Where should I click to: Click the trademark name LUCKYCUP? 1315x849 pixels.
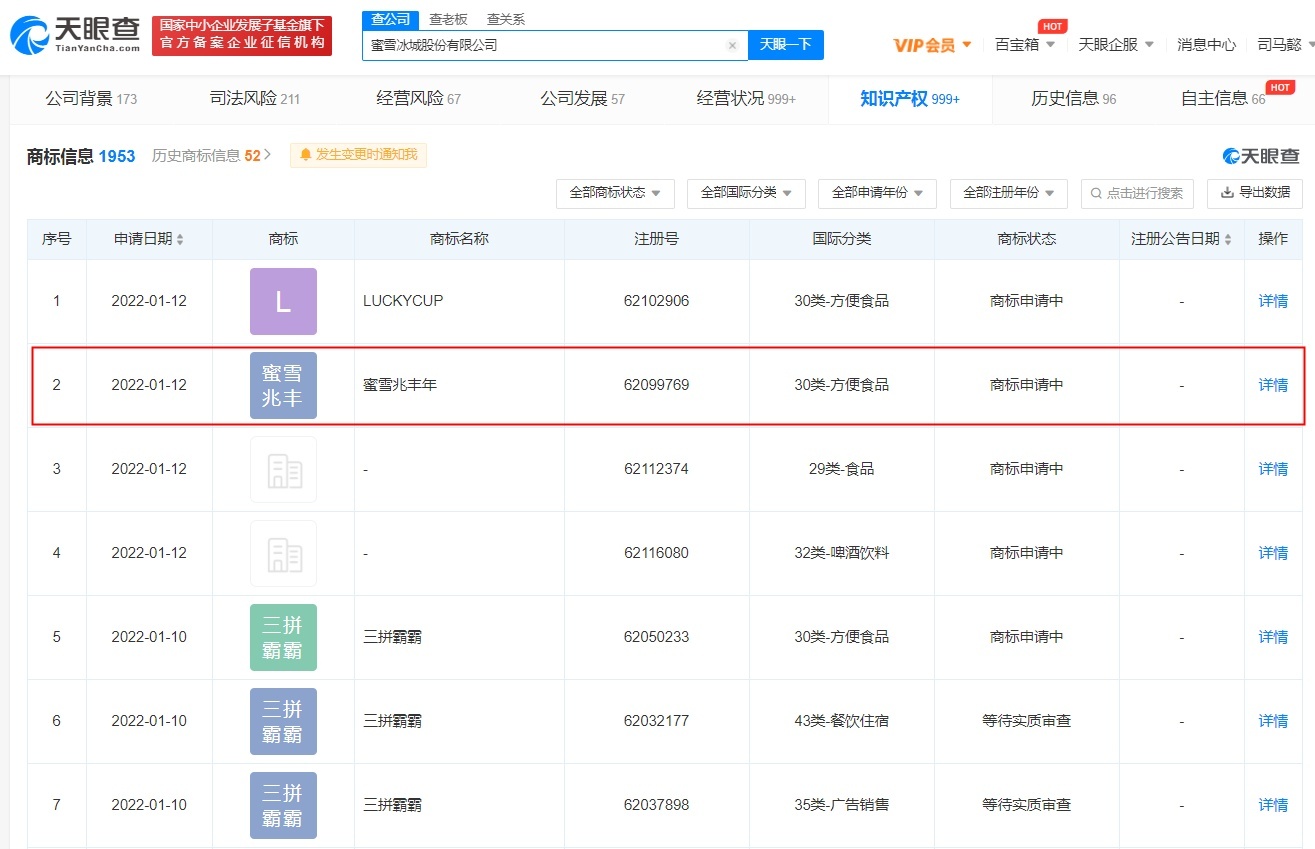403,301
